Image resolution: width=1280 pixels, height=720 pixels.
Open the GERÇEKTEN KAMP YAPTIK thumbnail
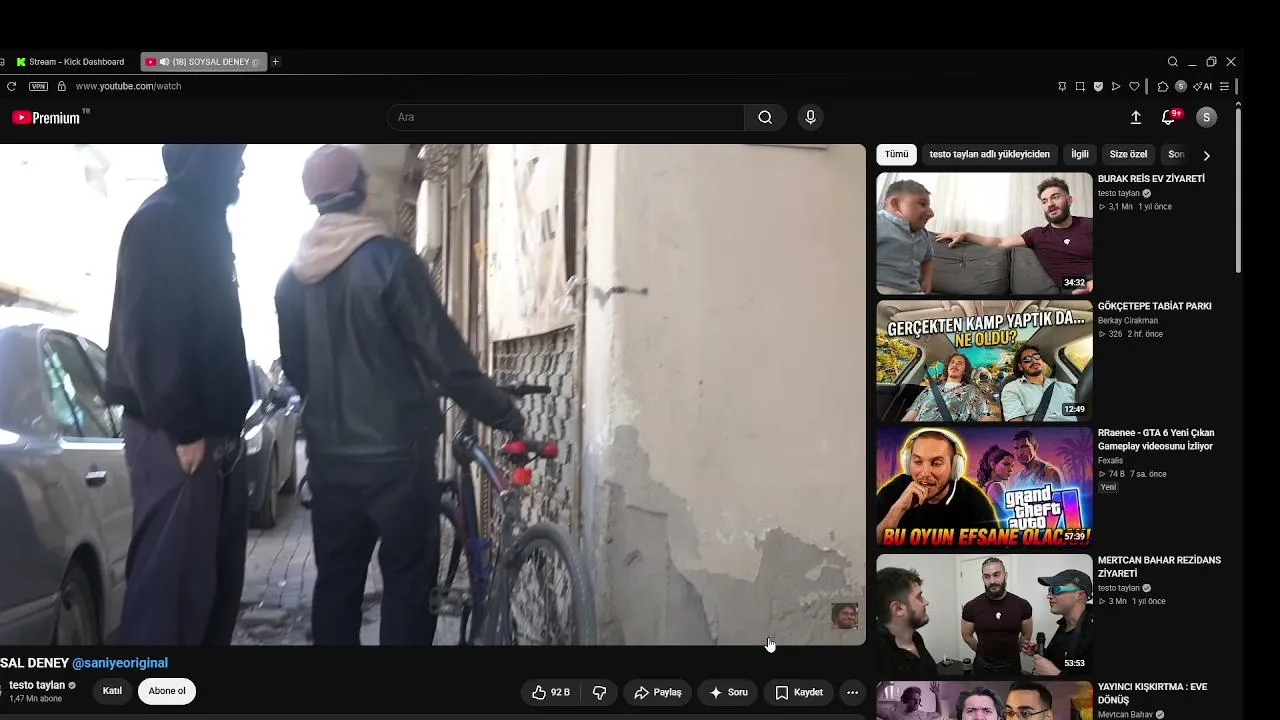(984, 361)
